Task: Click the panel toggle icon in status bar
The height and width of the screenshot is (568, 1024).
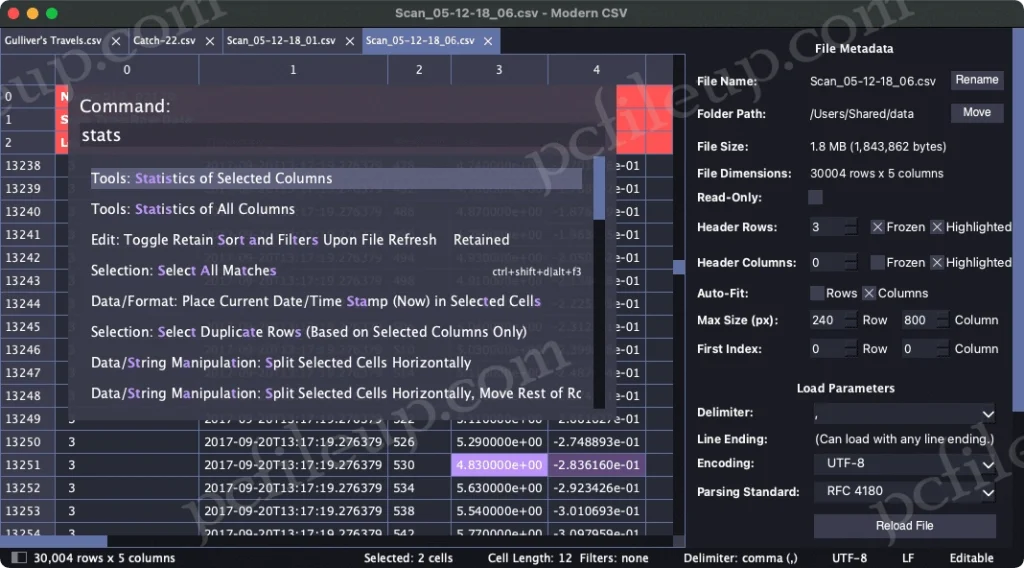Action: click(19, 558)
